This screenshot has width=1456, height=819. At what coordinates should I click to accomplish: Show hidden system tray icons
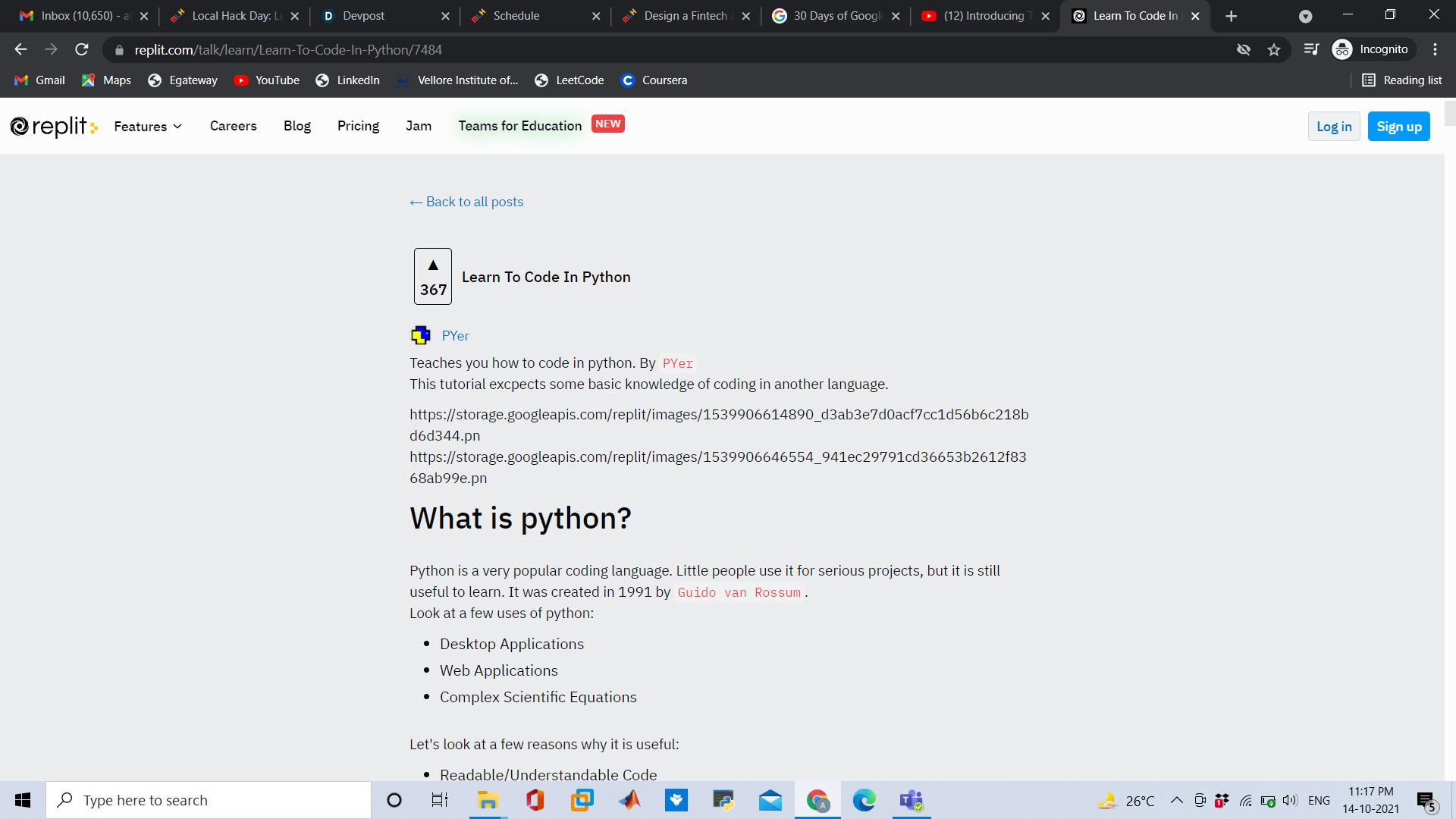[1176, 800]
